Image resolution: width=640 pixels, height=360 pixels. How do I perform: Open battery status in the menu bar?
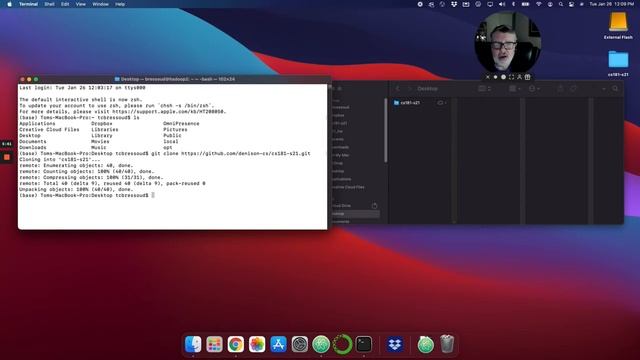526,4
